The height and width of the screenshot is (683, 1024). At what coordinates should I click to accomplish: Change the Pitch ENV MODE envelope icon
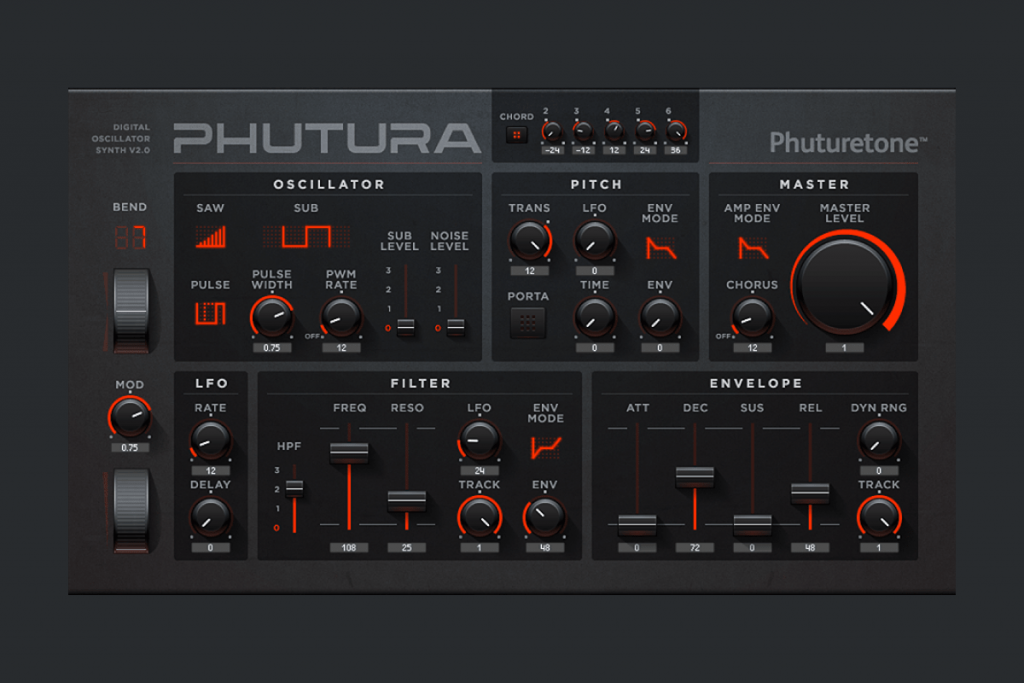click(x=660, y=248)
